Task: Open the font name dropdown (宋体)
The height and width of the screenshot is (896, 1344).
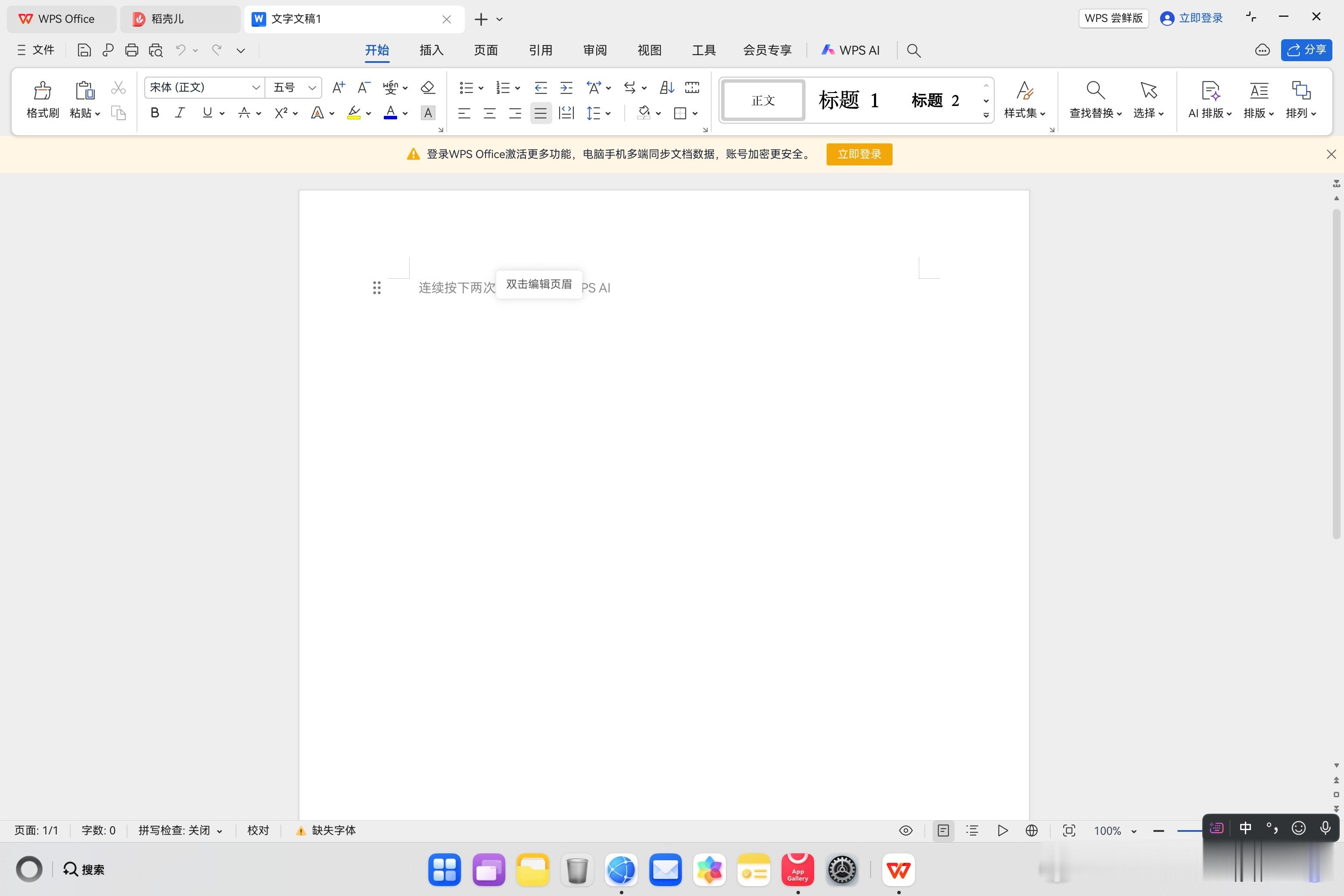Action: [257, 87]
